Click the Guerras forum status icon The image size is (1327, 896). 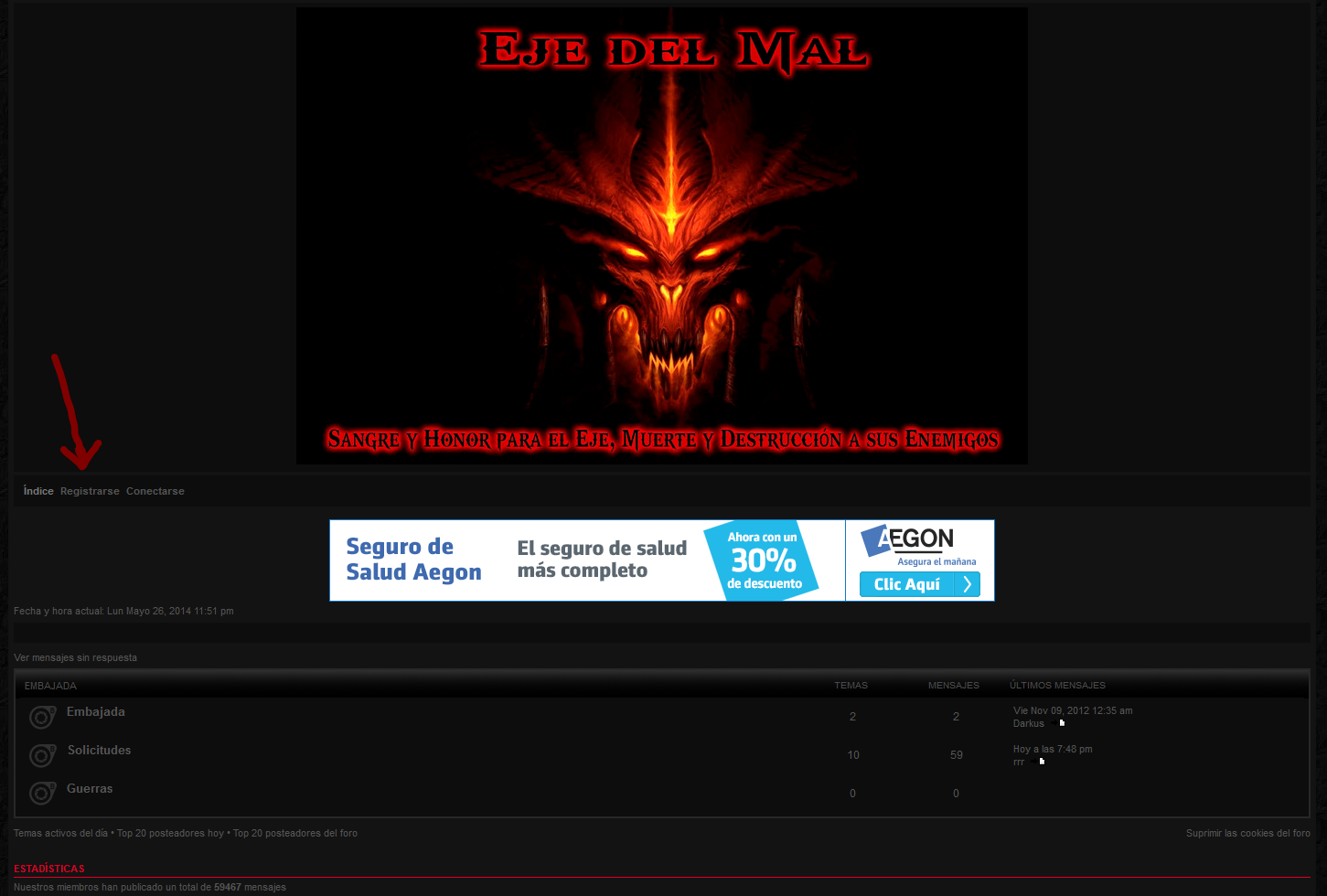[42, 794]
